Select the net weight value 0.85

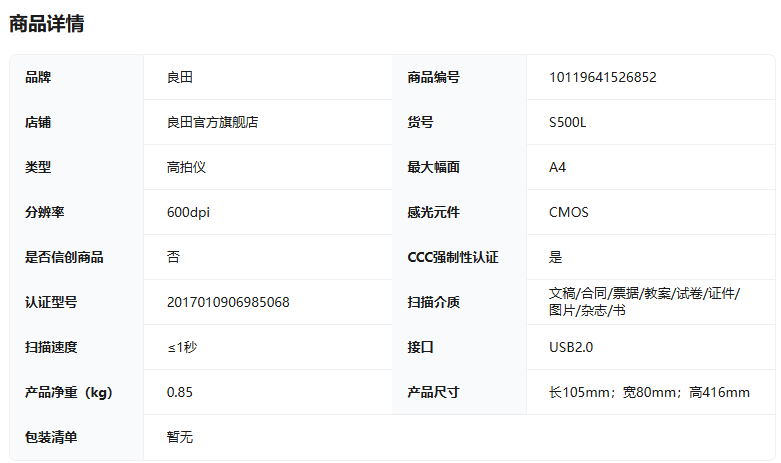(x=180, y=392)
